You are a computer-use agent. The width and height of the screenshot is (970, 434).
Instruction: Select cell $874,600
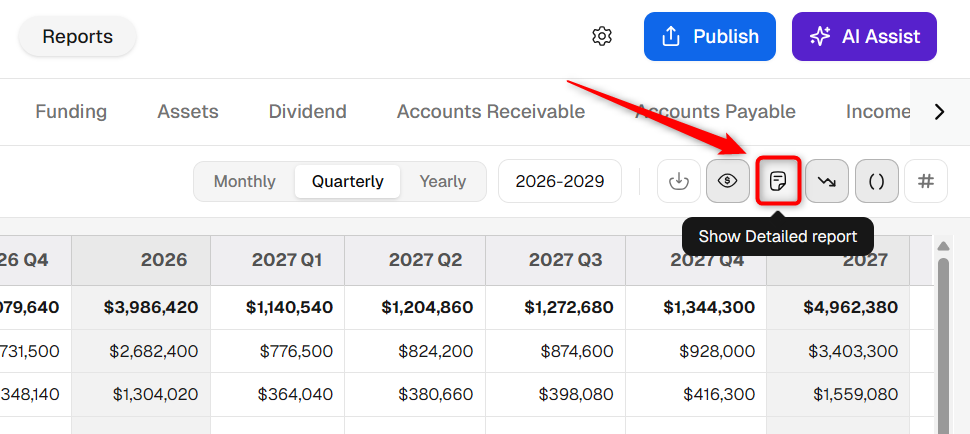click(x=556, y=351)
